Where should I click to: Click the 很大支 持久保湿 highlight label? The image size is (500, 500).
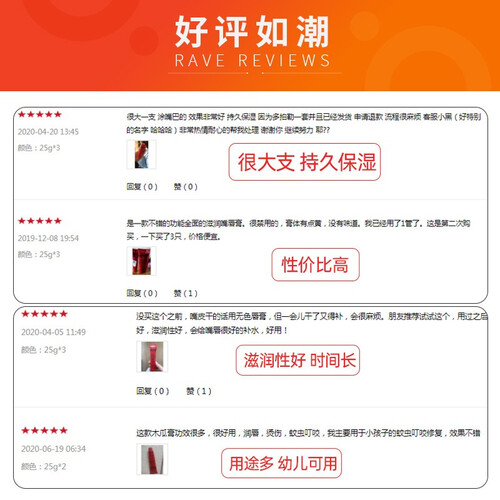point(305,162)
